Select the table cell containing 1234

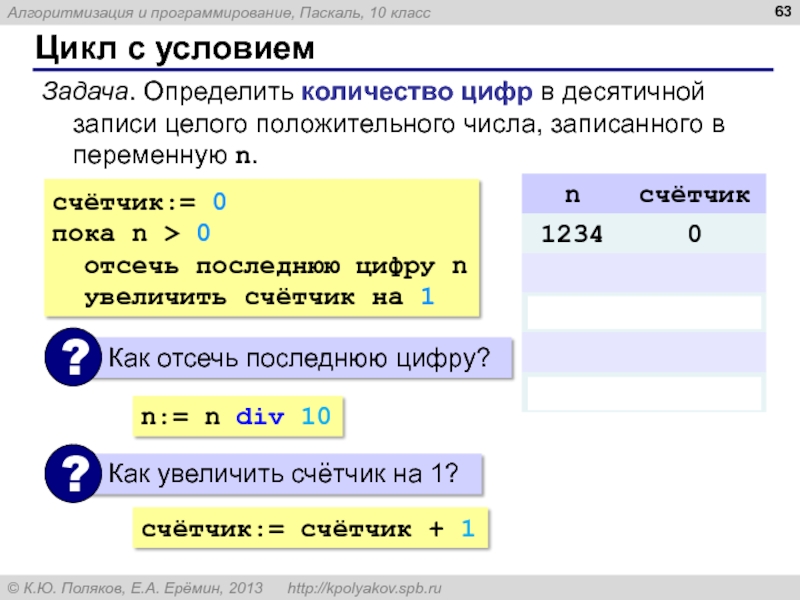[572, 234]
